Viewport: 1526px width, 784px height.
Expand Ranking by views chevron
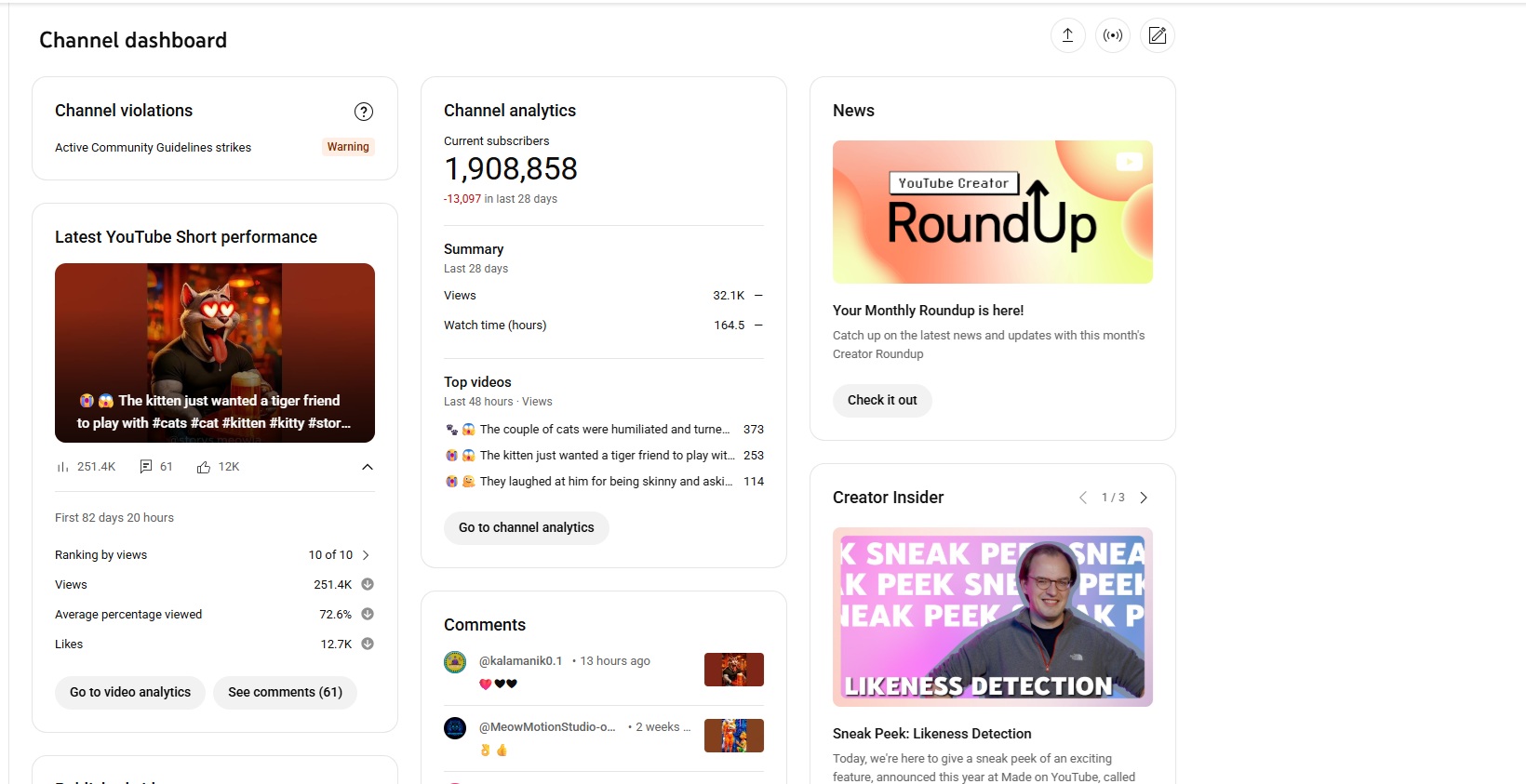click(x=366, y=555)
